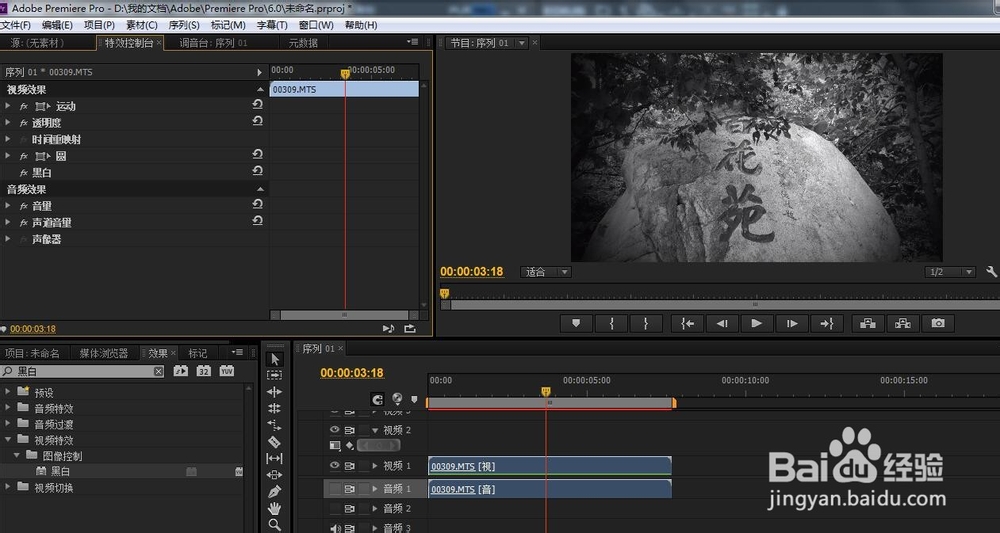Click the Extract button
This screenshot has width=1000, height=533.
pos(902,323)
